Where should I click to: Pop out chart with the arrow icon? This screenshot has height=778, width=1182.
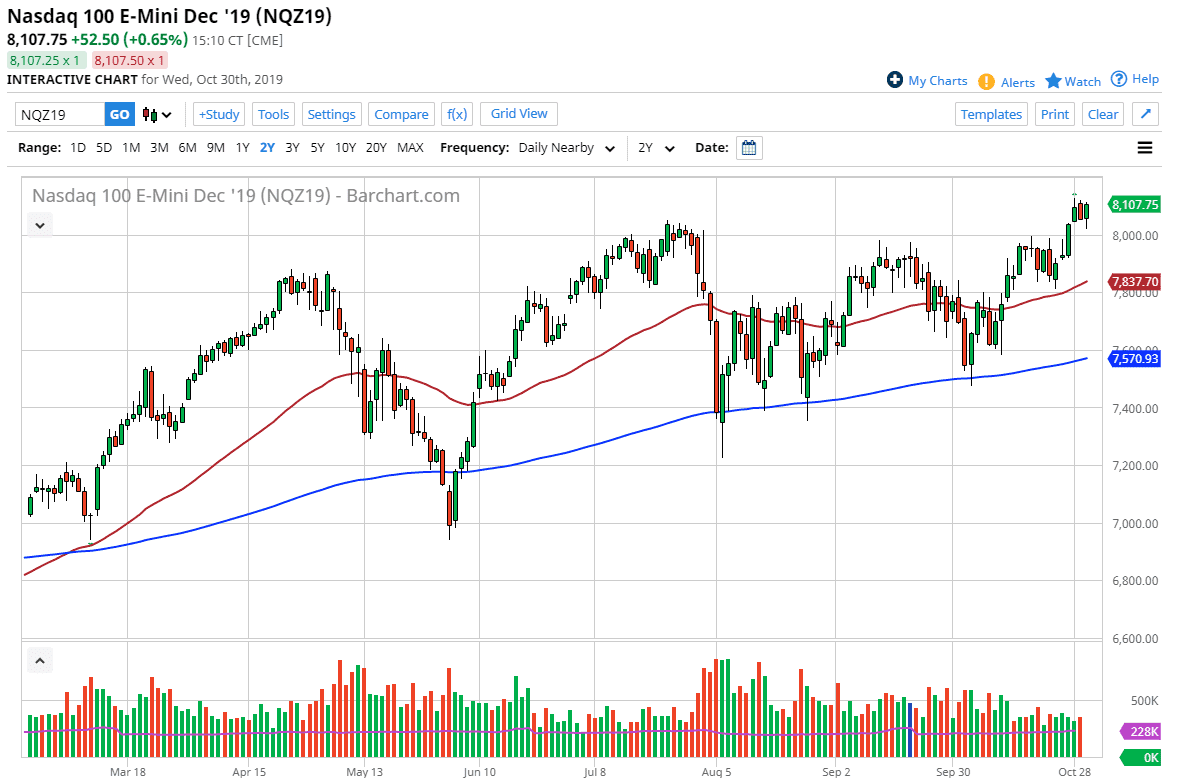(x=1144, y=114)
